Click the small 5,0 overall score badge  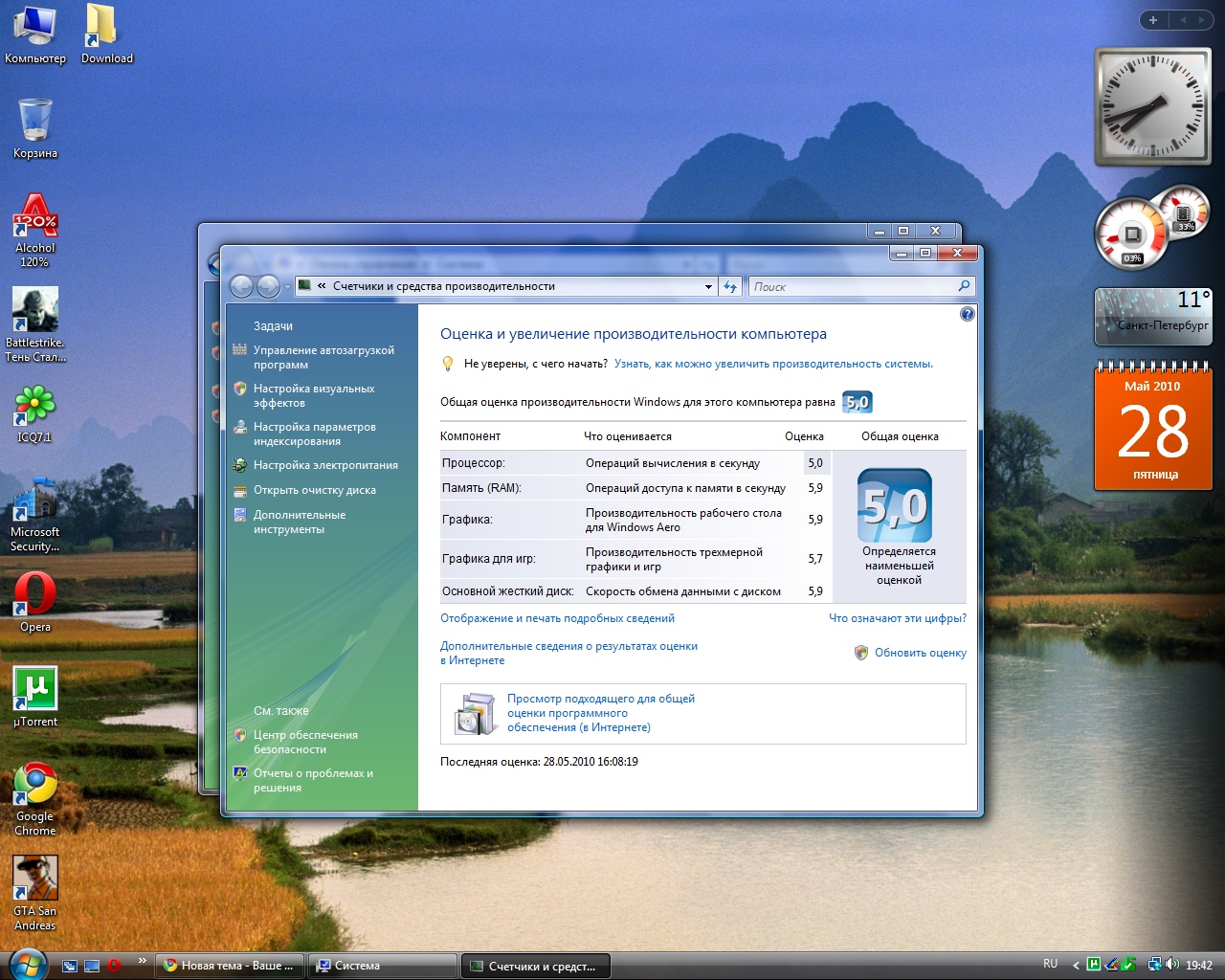(857, 402)
